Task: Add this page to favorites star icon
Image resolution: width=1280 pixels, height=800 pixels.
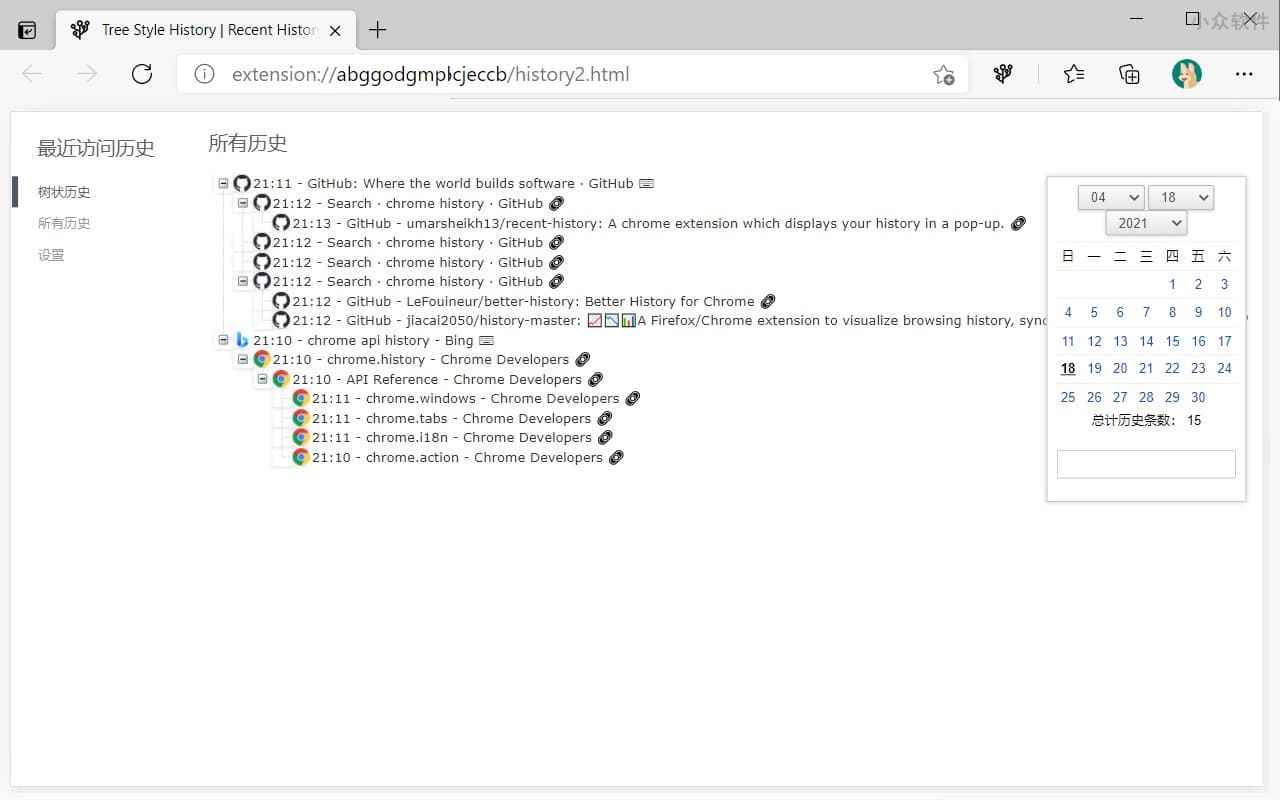Action: coord(943,74)
